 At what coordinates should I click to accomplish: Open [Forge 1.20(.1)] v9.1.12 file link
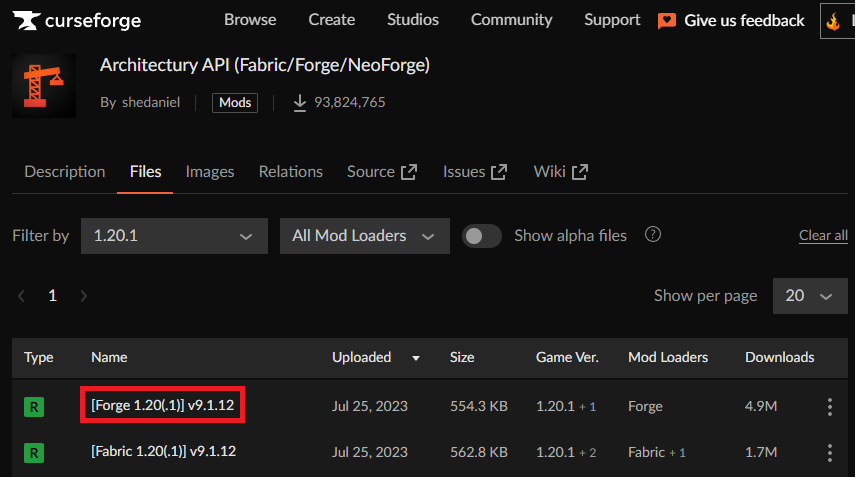(163, 406)
